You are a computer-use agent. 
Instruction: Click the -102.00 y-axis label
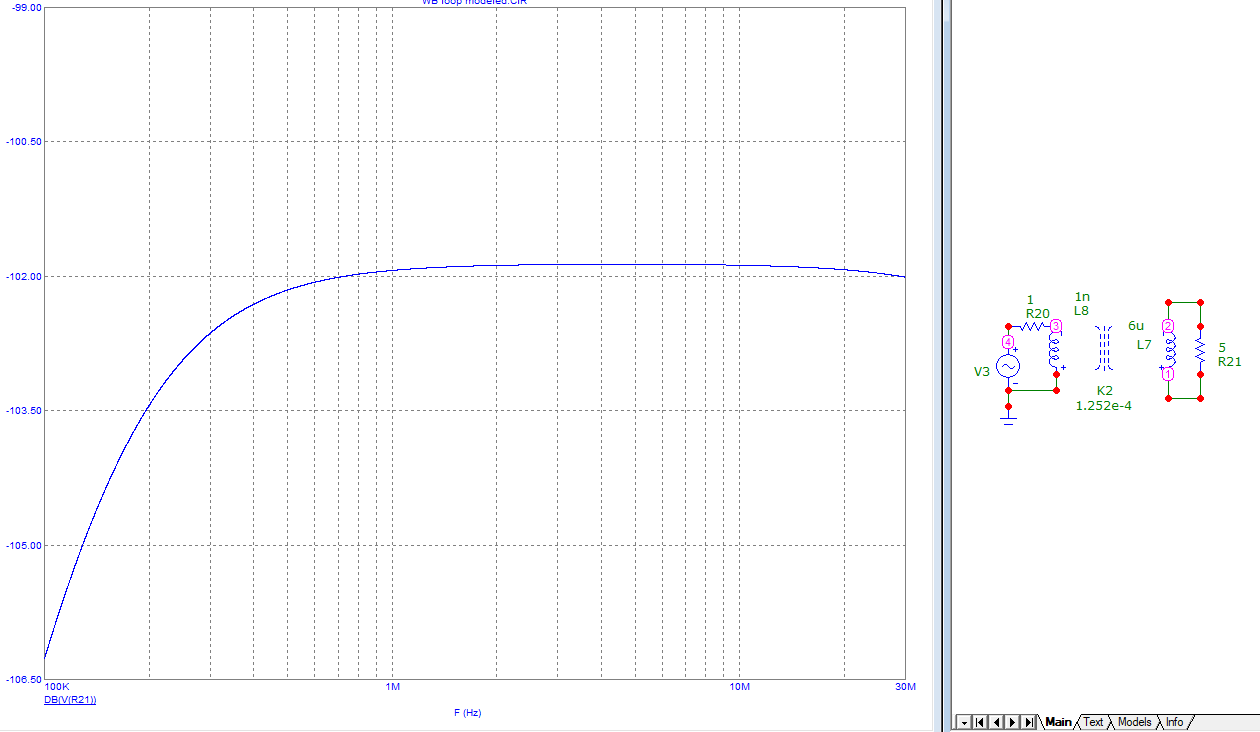(22, 276)
